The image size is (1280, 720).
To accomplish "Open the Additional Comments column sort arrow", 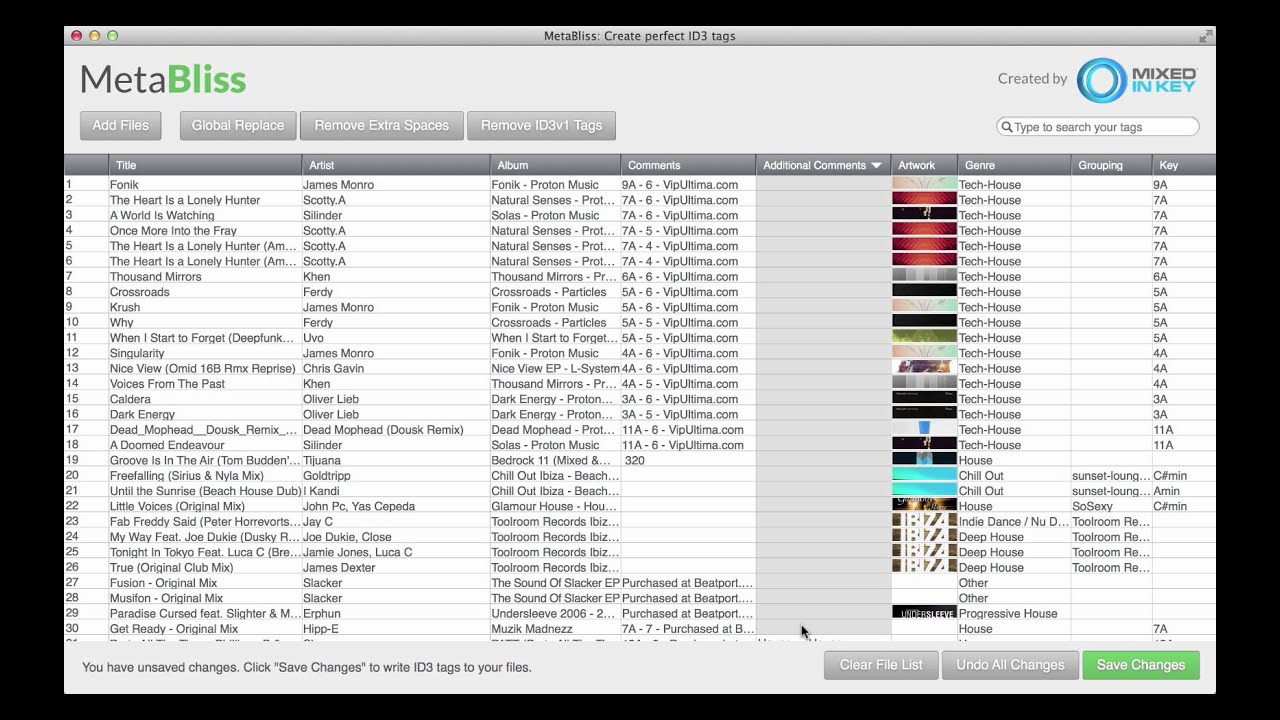I will pos(876,166).
